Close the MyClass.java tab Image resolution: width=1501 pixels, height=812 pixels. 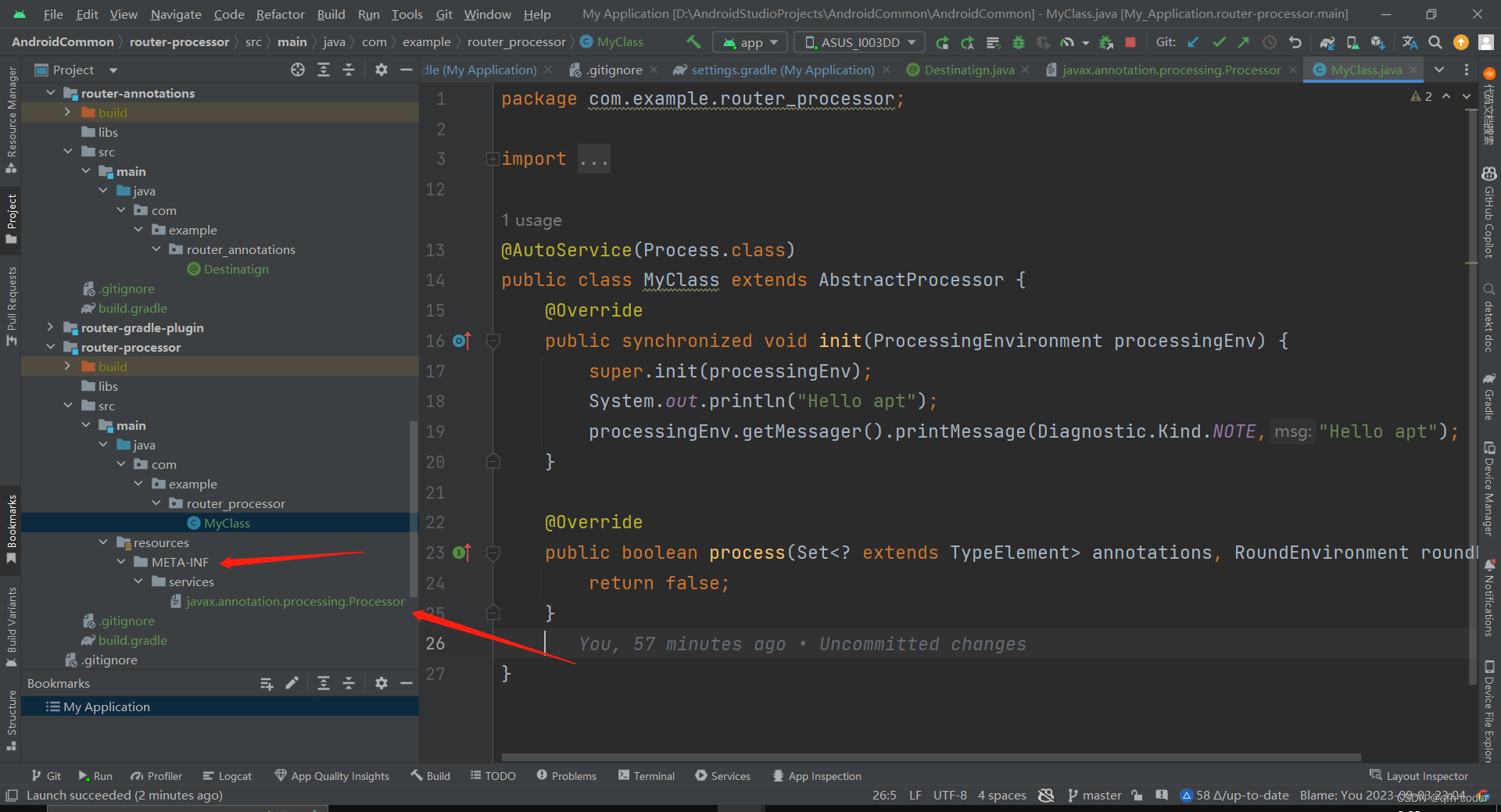click(x=1413, y=70)
